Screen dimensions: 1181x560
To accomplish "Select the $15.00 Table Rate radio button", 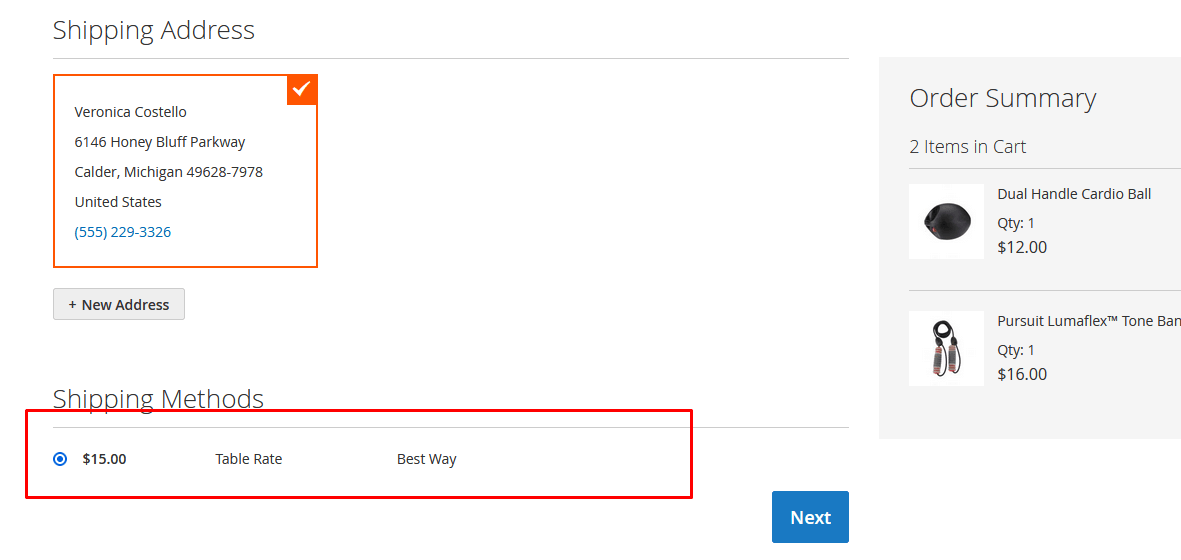I will [60, 459].
